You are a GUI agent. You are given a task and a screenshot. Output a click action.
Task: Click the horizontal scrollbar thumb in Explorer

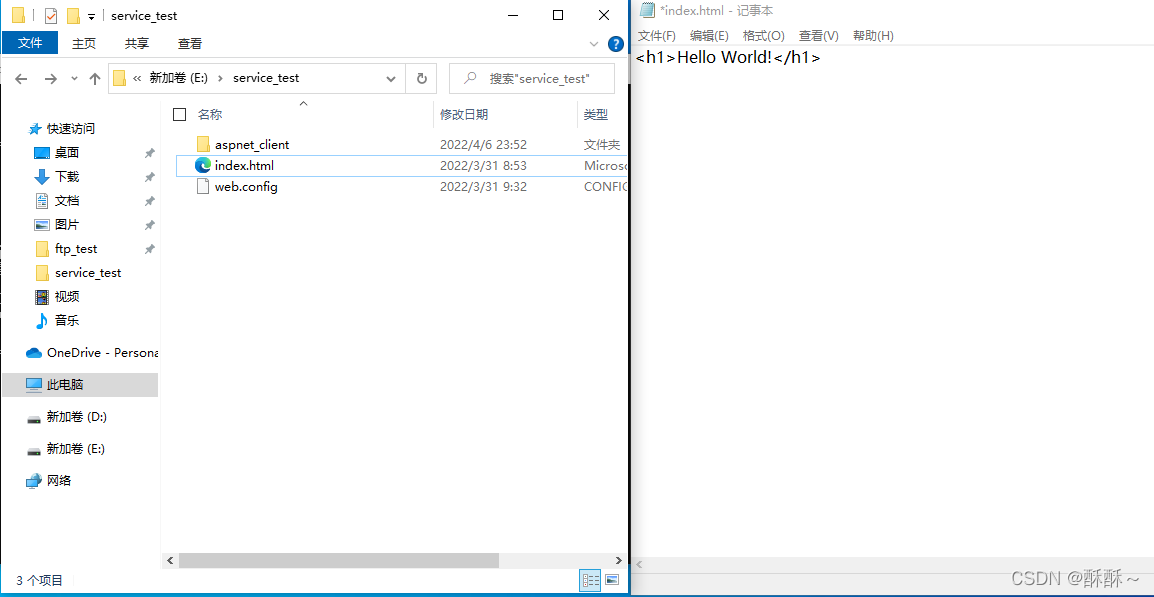tap(339, 560)
